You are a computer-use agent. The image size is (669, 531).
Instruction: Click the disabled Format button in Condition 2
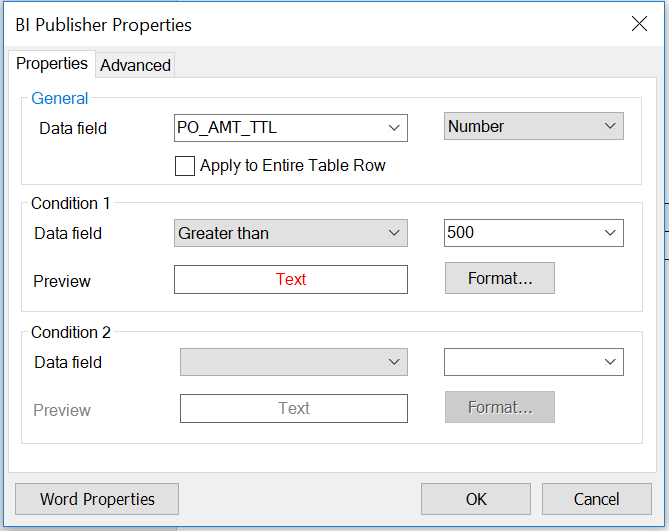pyautogui.click(x=500, y=407)
